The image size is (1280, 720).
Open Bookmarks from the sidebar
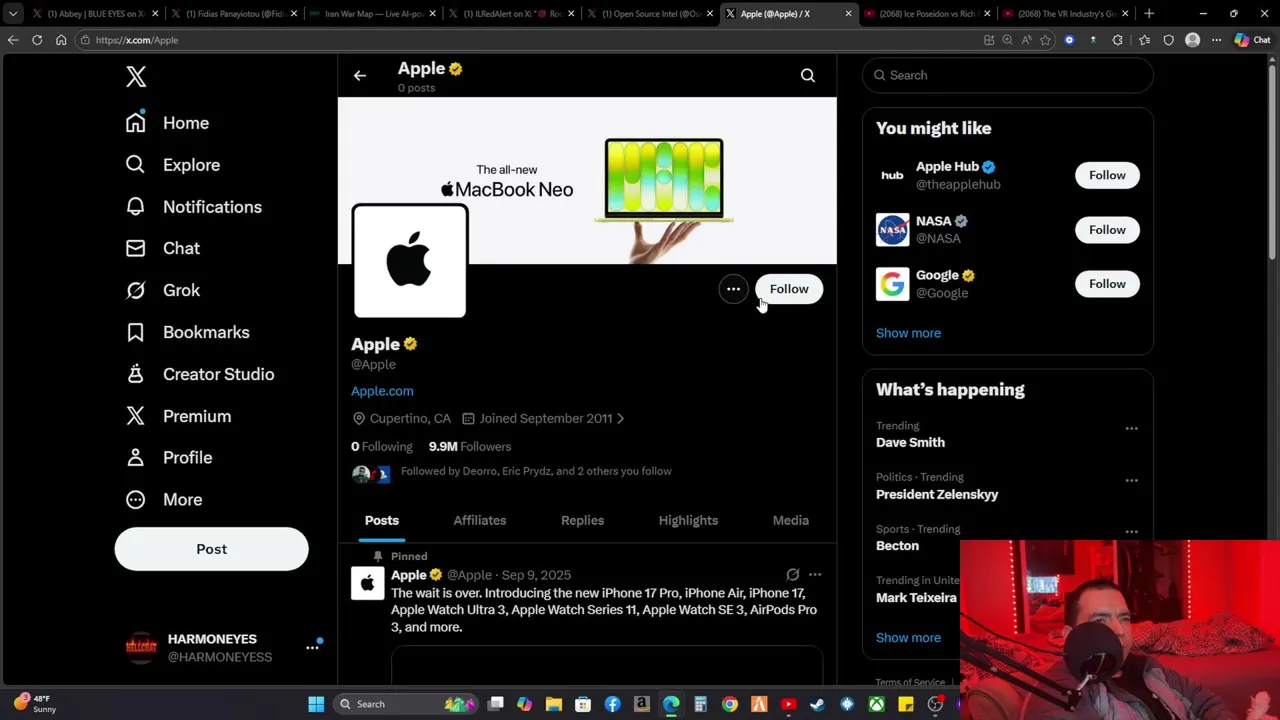[187, 332]
